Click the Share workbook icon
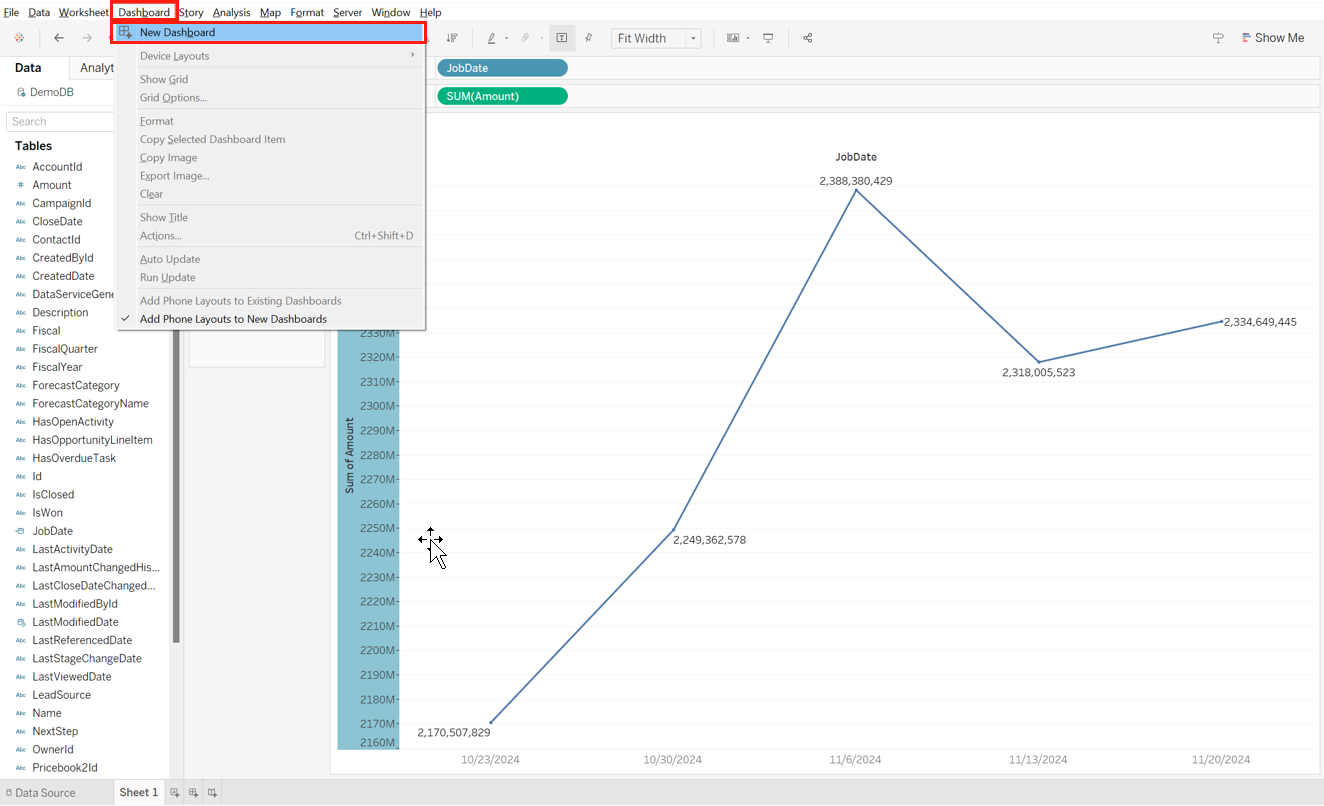 [x=807, y=37]
